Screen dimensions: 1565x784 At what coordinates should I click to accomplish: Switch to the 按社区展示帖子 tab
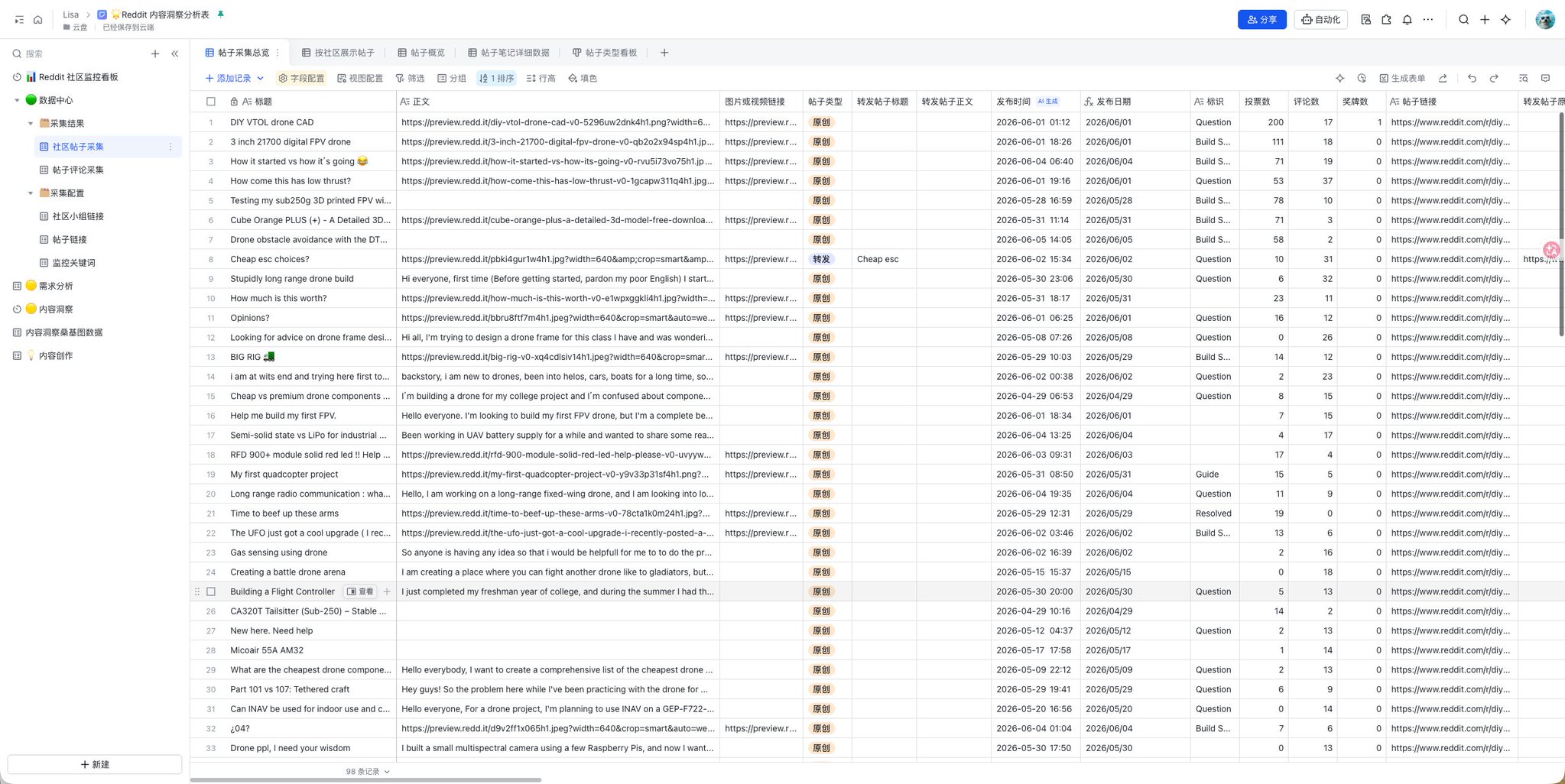pos(338,53)
